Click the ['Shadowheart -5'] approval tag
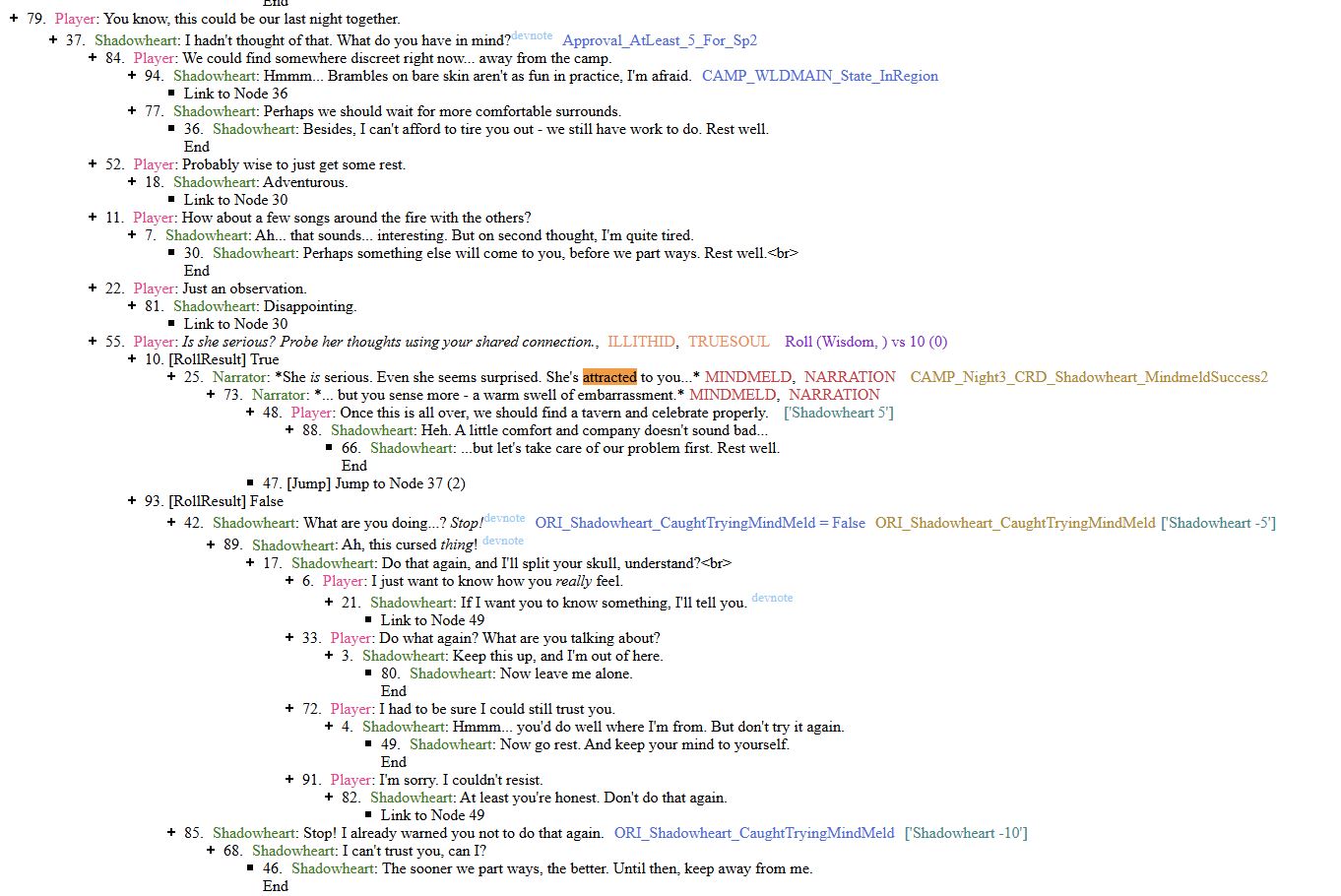1341x896 pixels. (x=1218, y=523)
